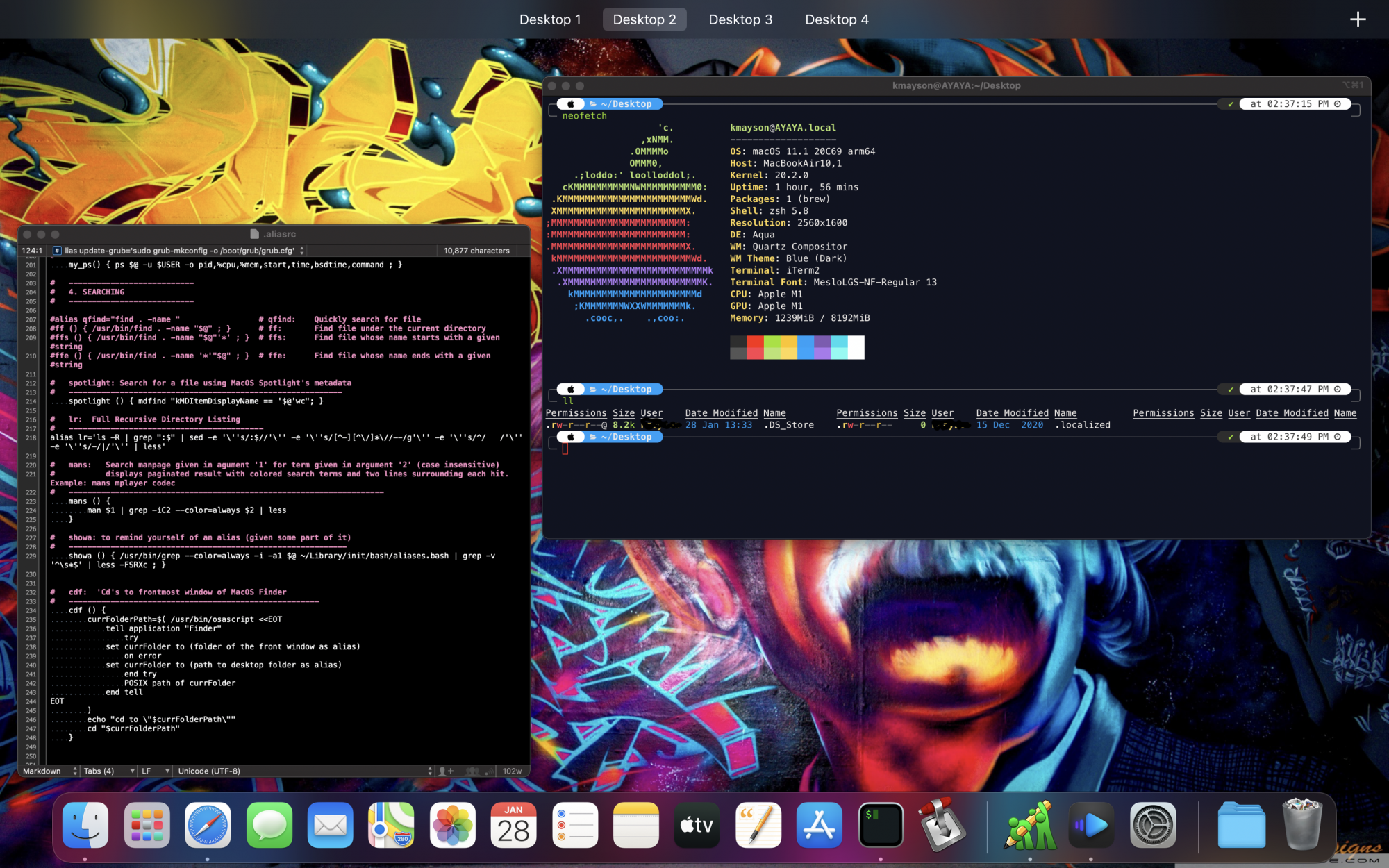Click the .aliasrc document icon in title bar
Screen dimensions: 1389x868
254,234
